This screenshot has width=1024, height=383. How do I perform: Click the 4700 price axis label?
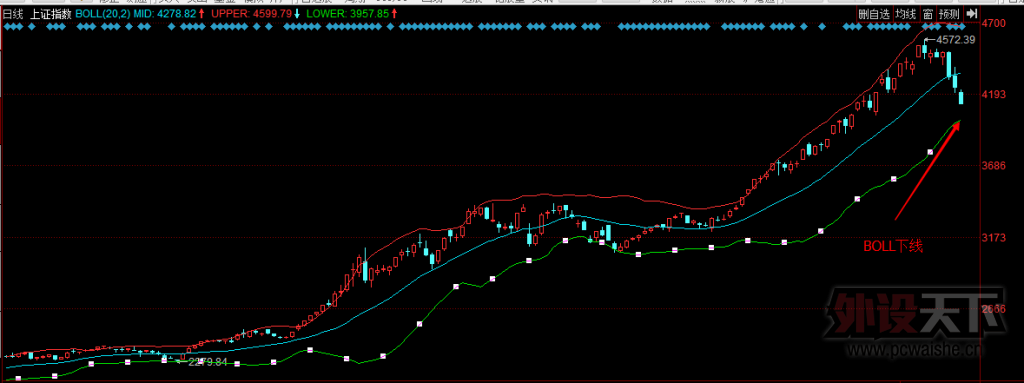click(x=993, y=24)
